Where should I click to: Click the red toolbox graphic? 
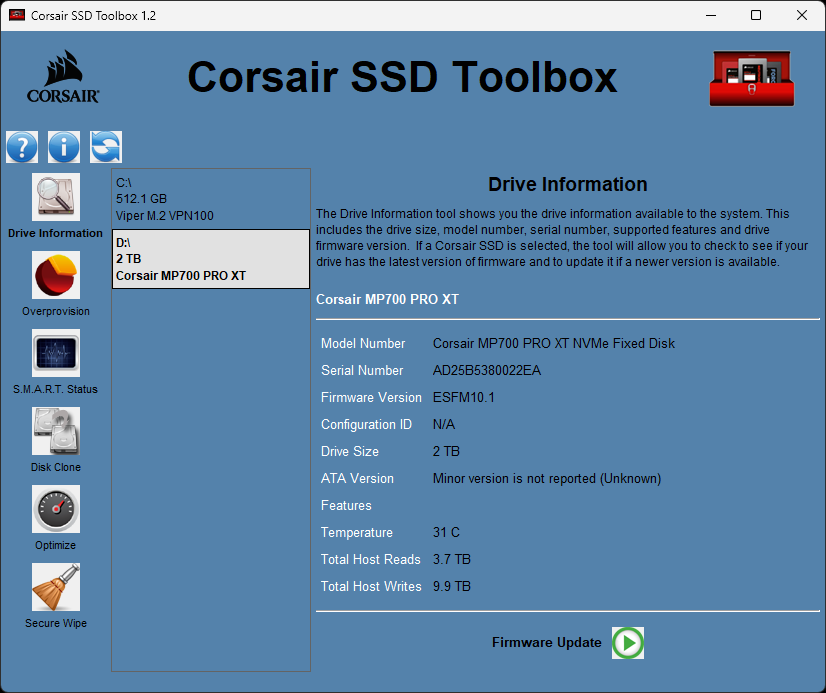click(751, 77)
